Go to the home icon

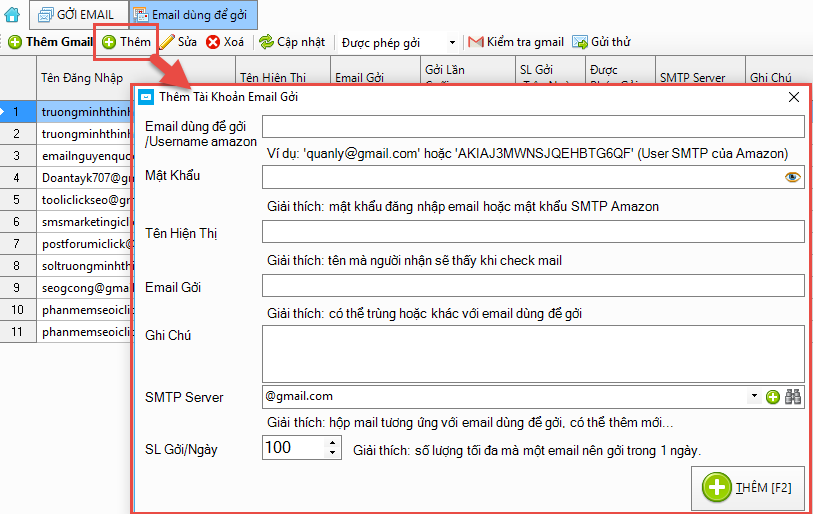[12, 15]
